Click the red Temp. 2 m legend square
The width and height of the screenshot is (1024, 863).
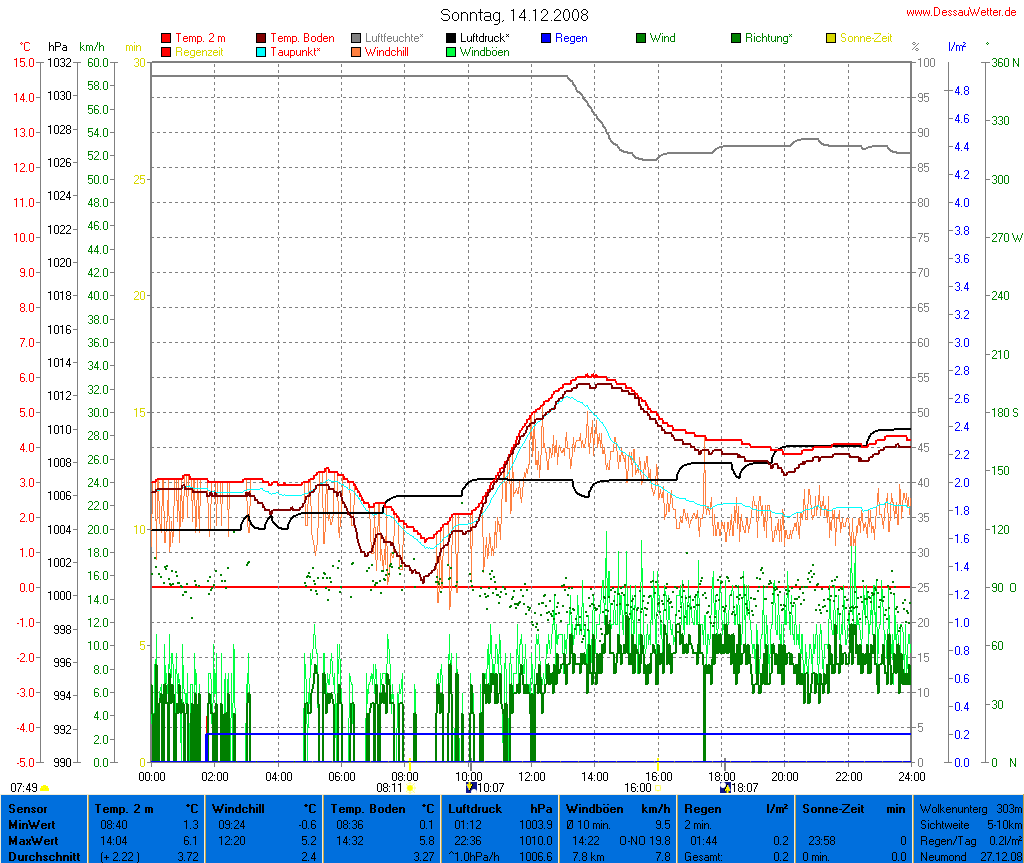click(166, 38)
